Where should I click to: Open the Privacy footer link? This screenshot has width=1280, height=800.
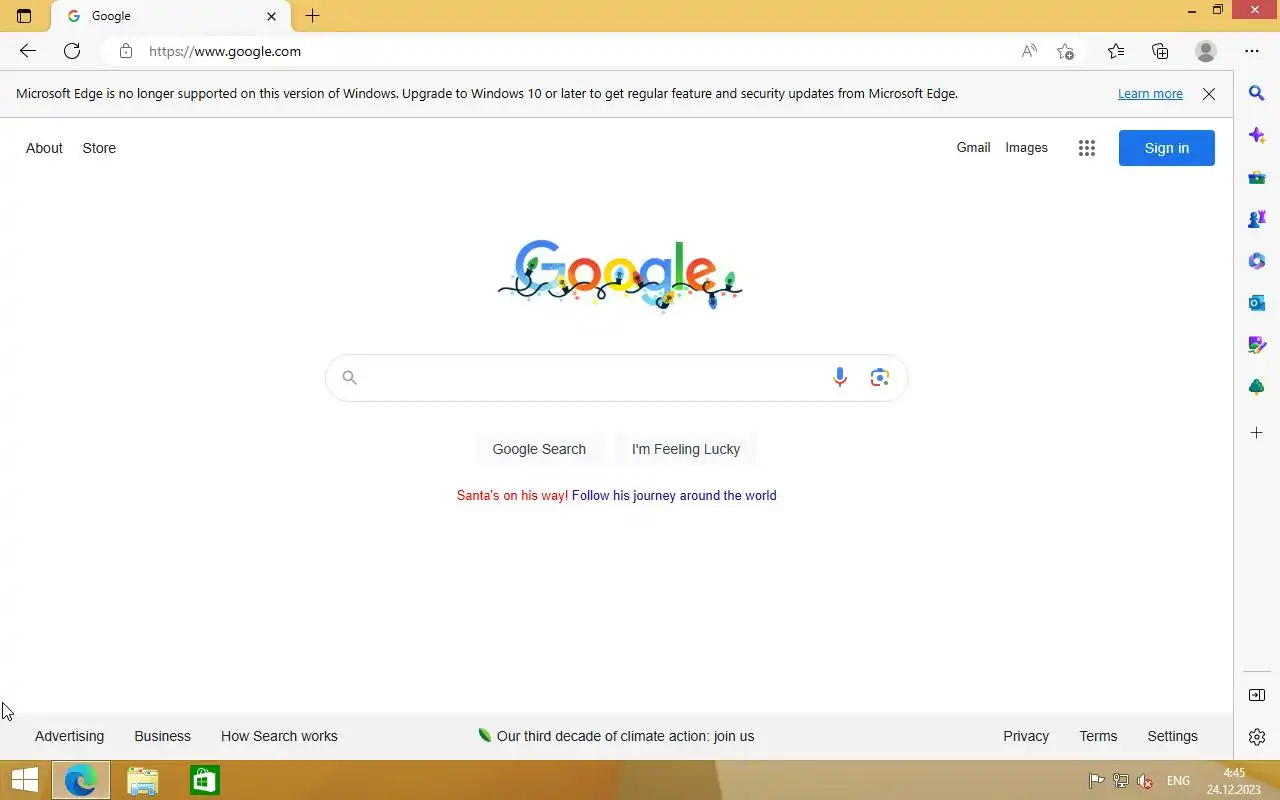[x=1026, y=736]
